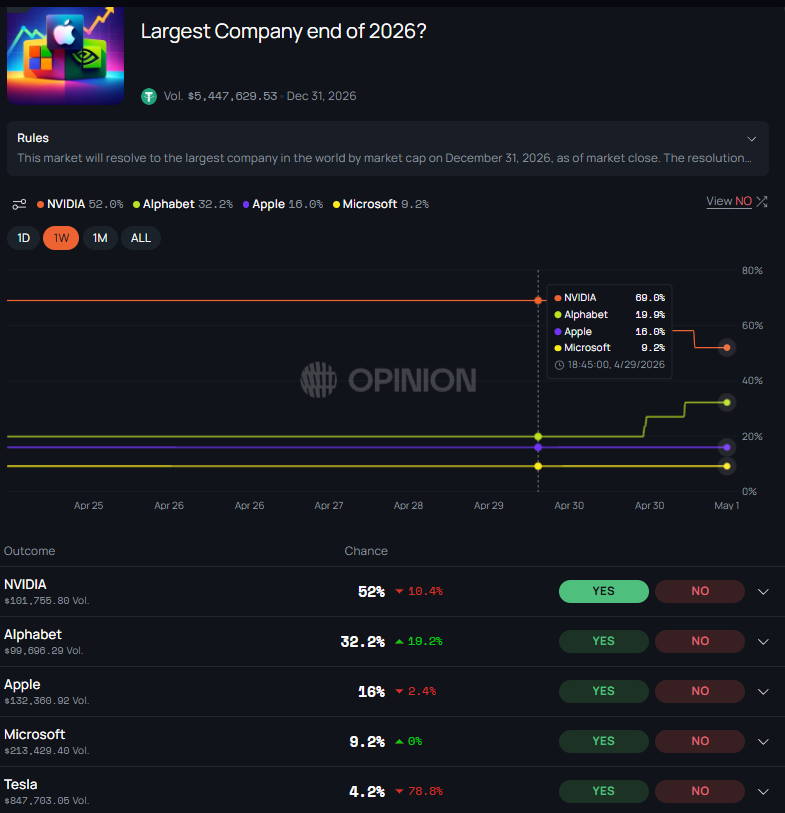The image size is (785, 813).
Task: Select the 1W time range tab
Action: (x=61, y=238)
